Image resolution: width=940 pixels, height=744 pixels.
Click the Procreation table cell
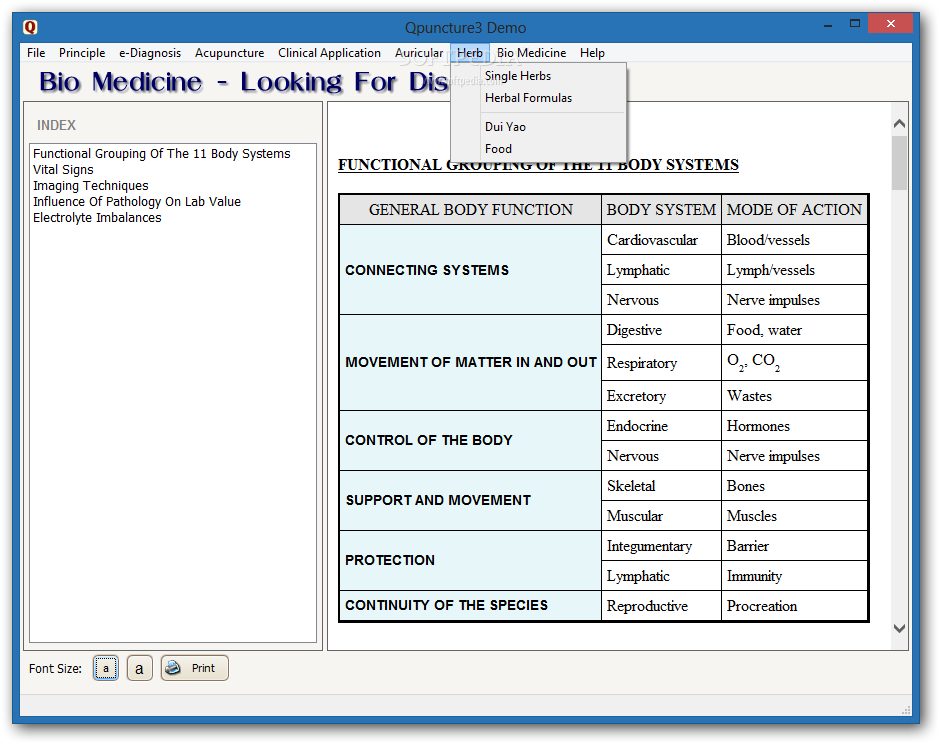point(794,606)
